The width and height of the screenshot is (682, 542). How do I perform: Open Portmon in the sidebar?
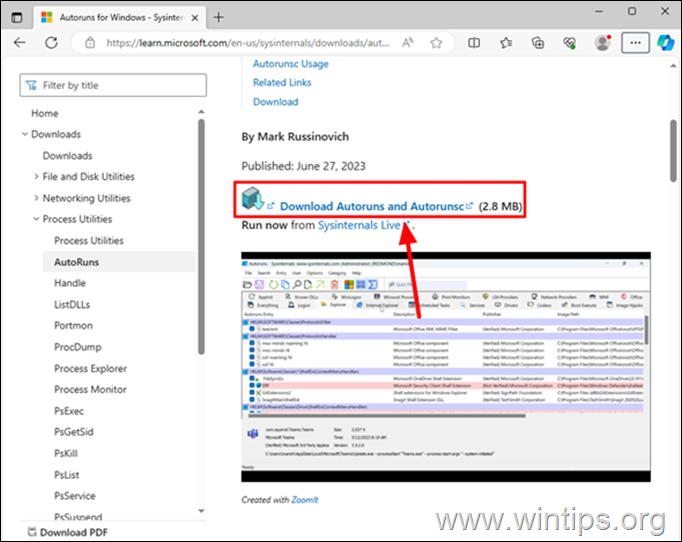[x=73, y=325]
